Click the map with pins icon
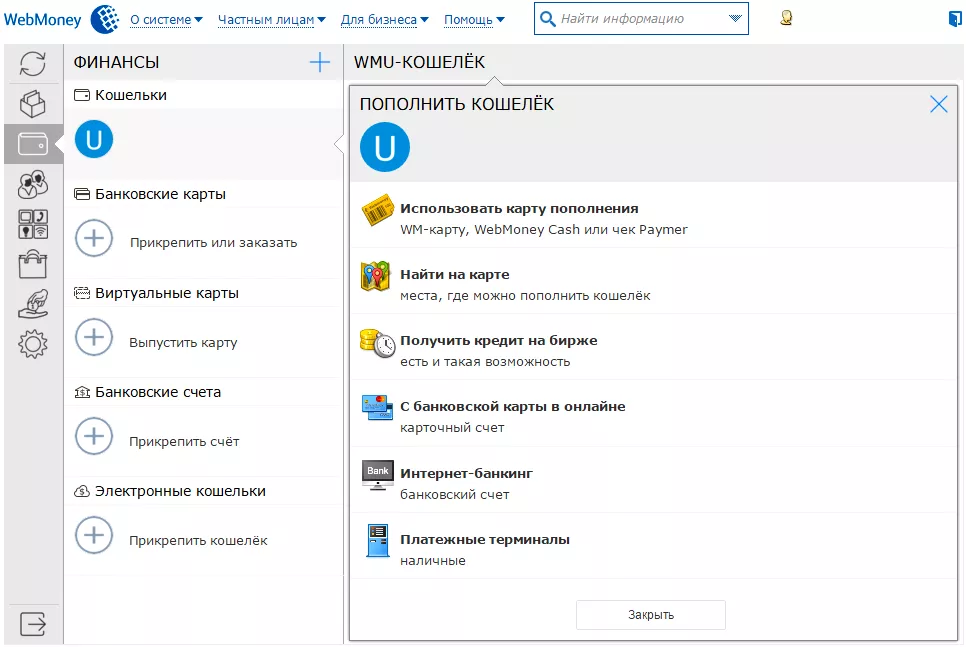The width and height of the screenshot is (966, 647). coord(376,276)
